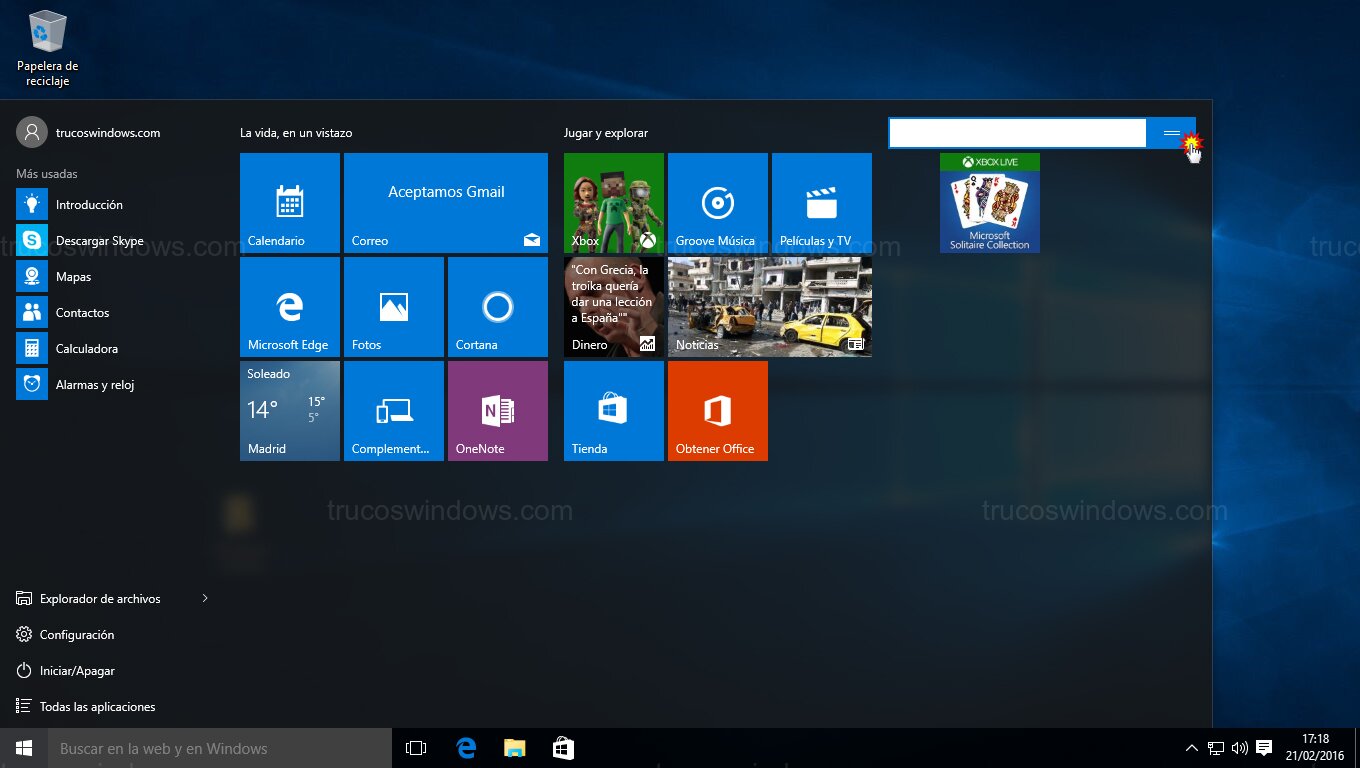Open Task View on the taskbar
1360x768 pixels.
416,748
